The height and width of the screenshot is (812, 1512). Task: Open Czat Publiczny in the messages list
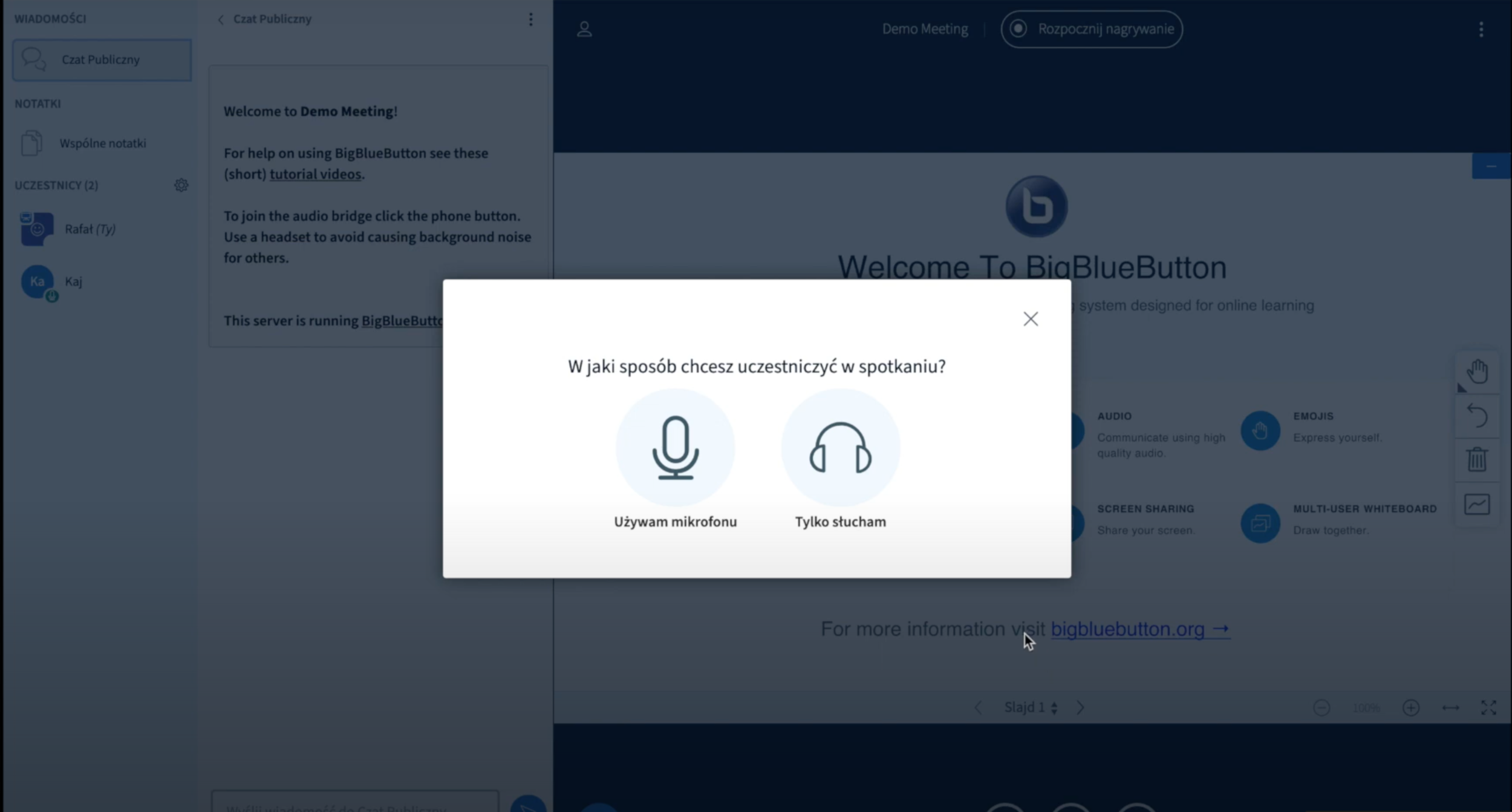(x=102, y=60)
